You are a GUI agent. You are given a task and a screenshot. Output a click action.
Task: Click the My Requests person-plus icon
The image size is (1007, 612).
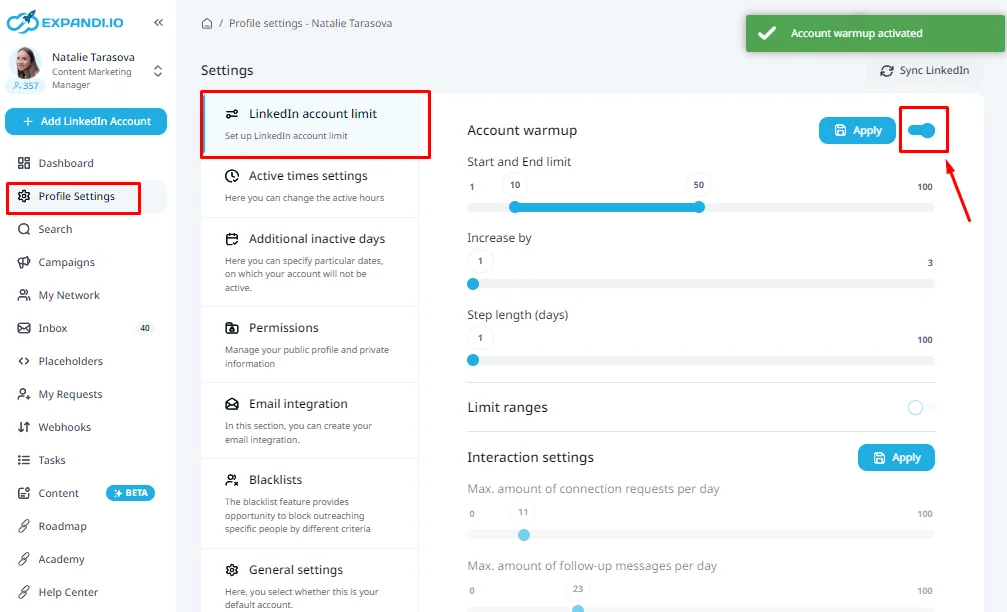24,394
